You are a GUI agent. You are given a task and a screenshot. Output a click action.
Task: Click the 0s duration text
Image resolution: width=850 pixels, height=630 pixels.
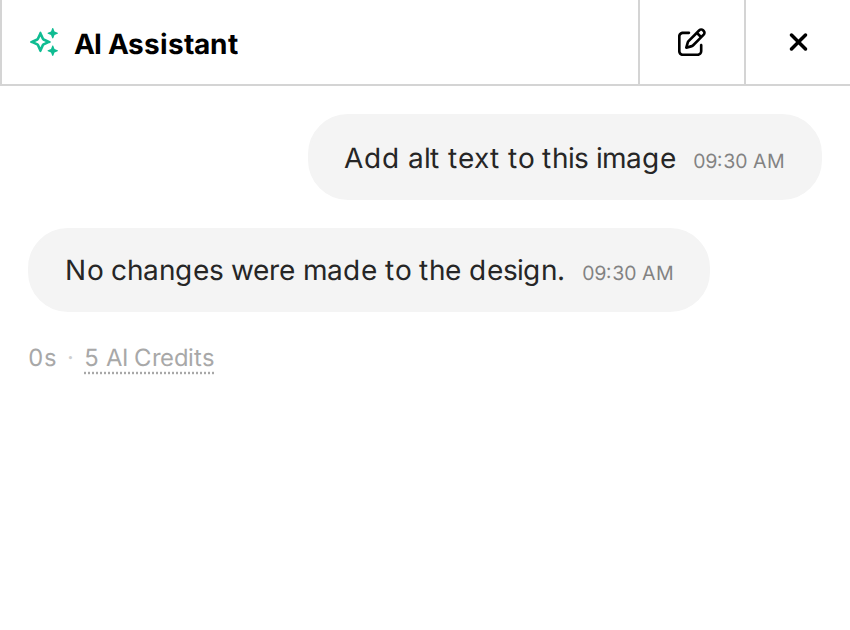click(x=42, y=358)
